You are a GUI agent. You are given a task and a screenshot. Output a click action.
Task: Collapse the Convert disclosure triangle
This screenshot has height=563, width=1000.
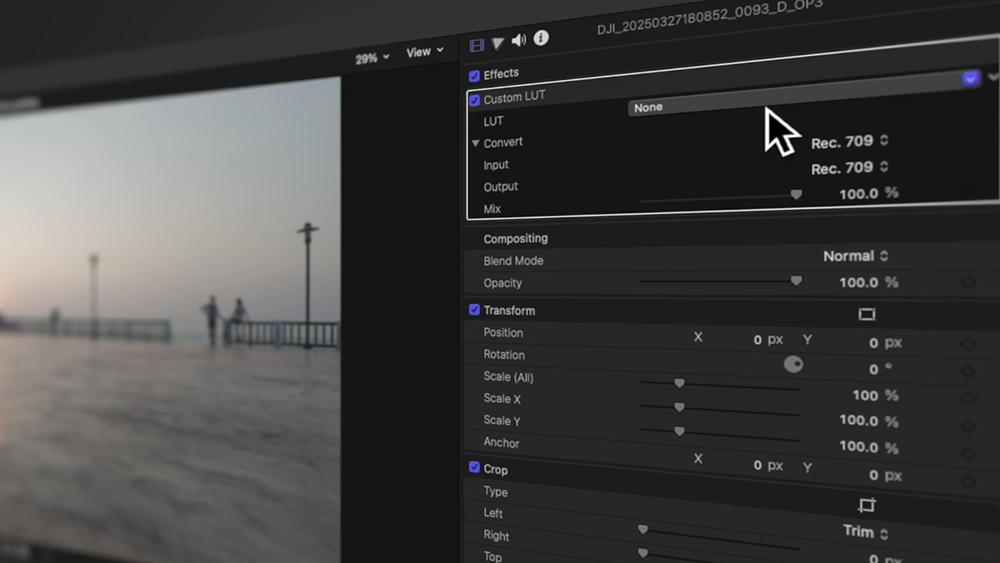[475, 143]
